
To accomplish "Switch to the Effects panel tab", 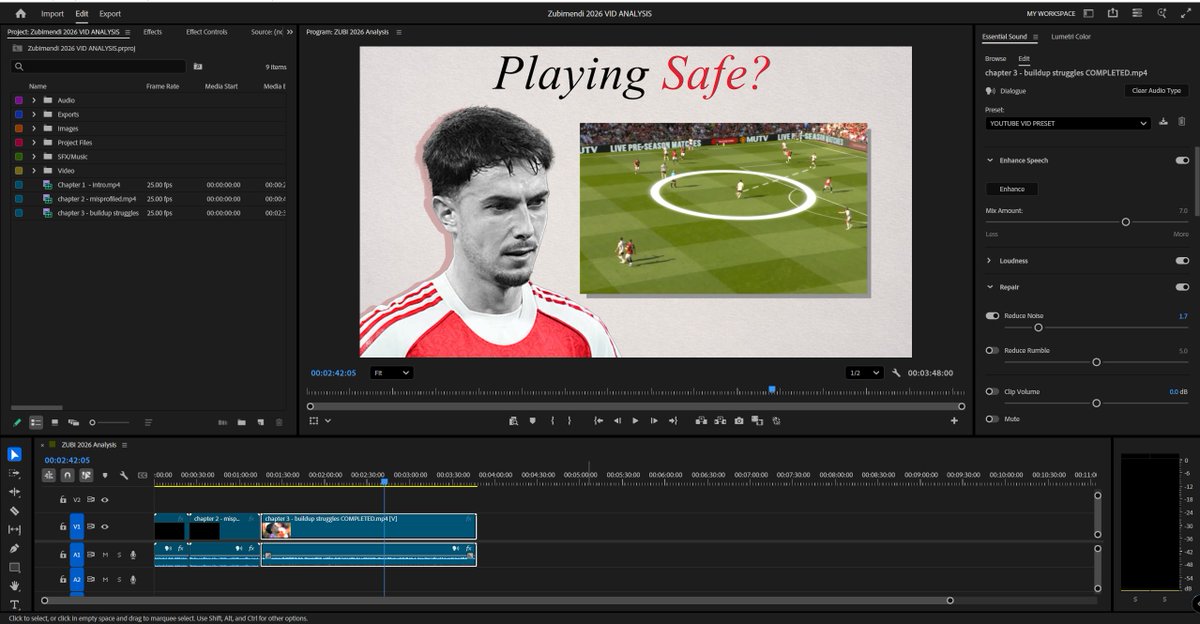I will coord(152,32).
